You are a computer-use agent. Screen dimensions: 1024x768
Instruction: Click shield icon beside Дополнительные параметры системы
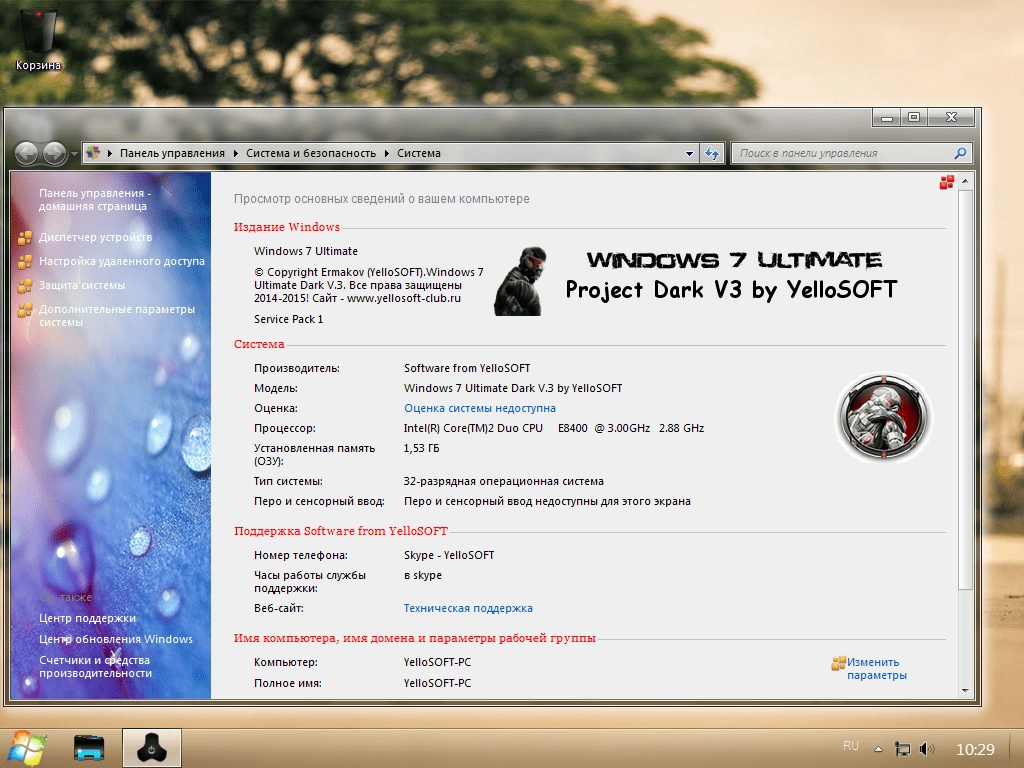[25, 310]
